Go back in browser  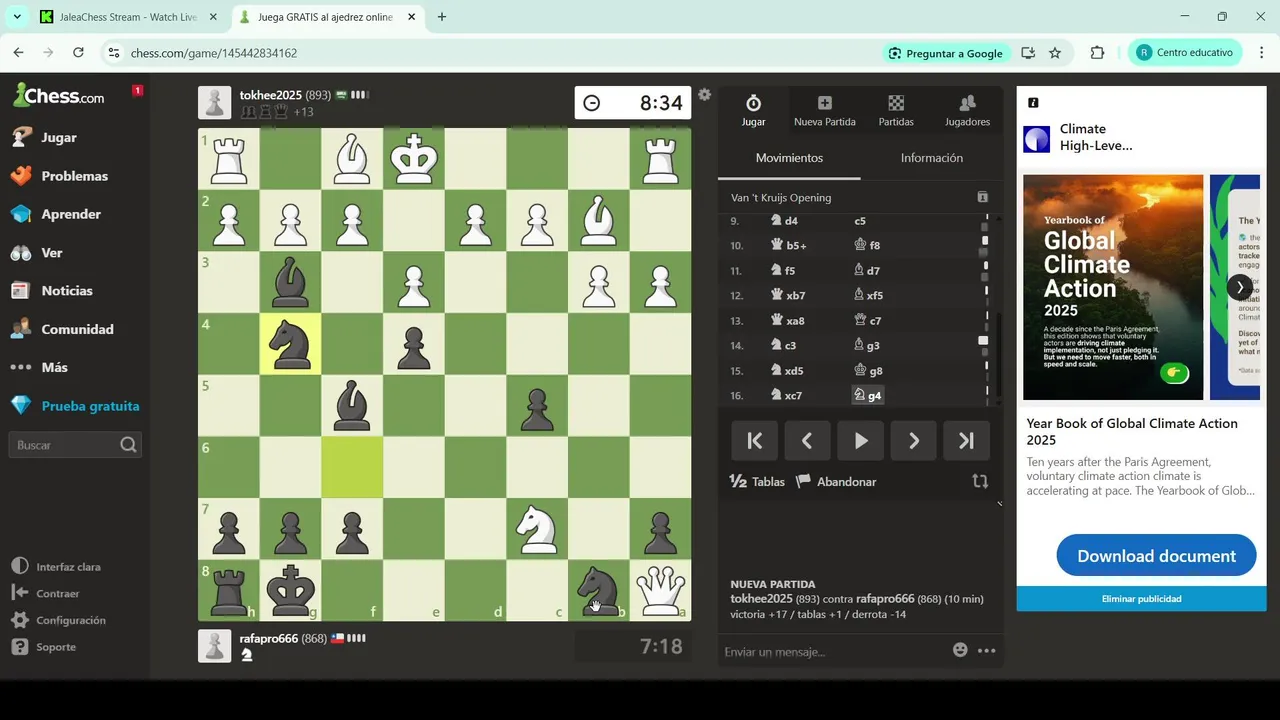[19, 53]
